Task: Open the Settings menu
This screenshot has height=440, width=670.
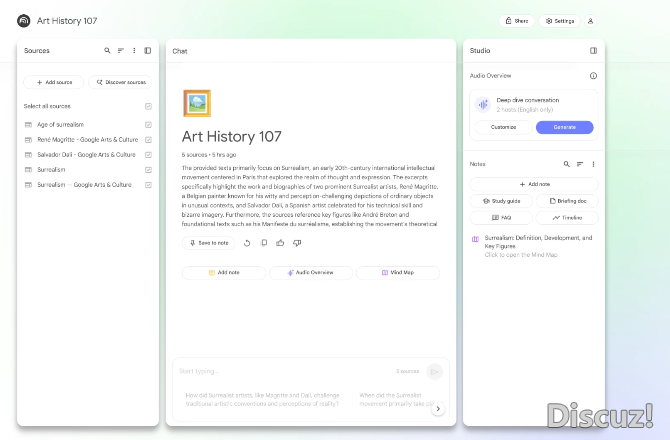Action: [x=559, y=21]
